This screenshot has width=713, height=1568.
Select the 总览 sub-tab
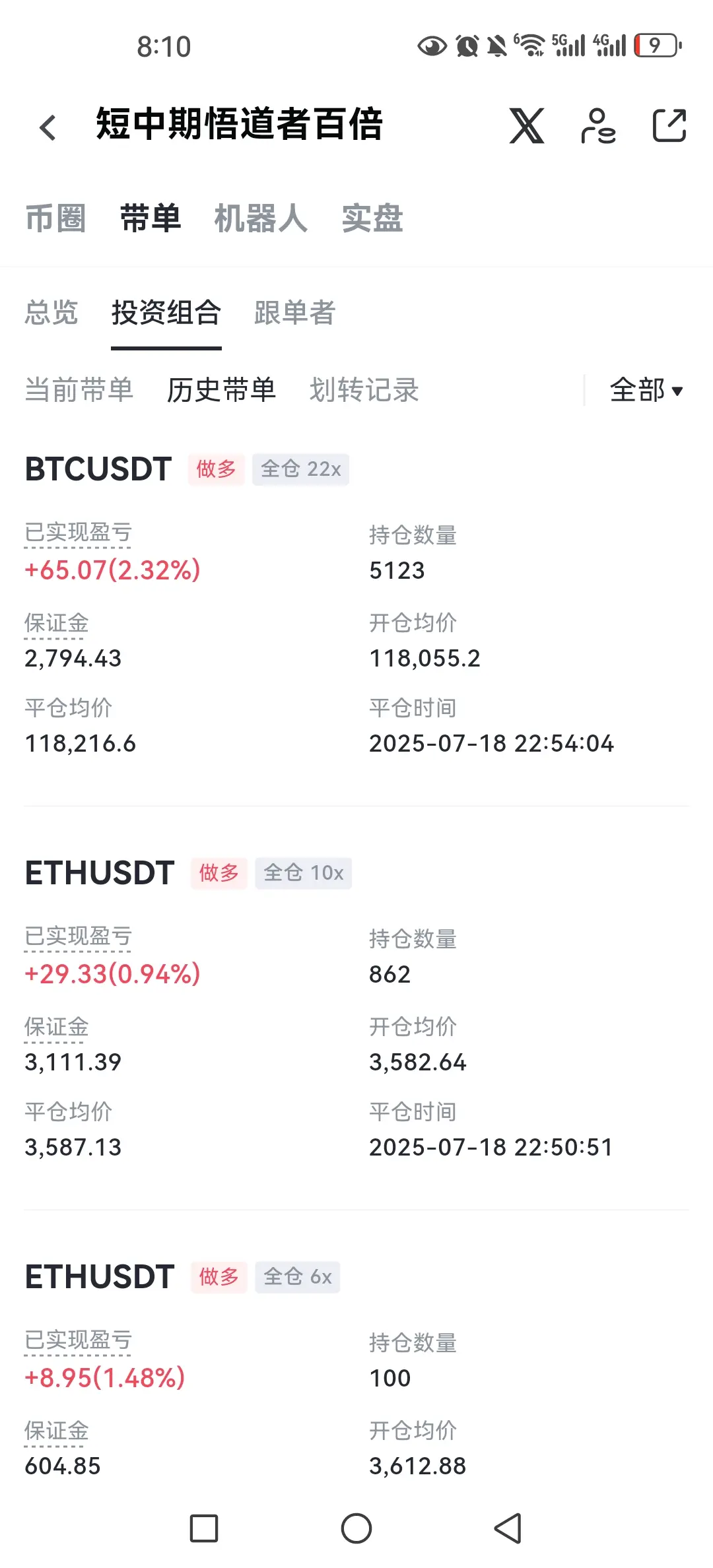51,313
